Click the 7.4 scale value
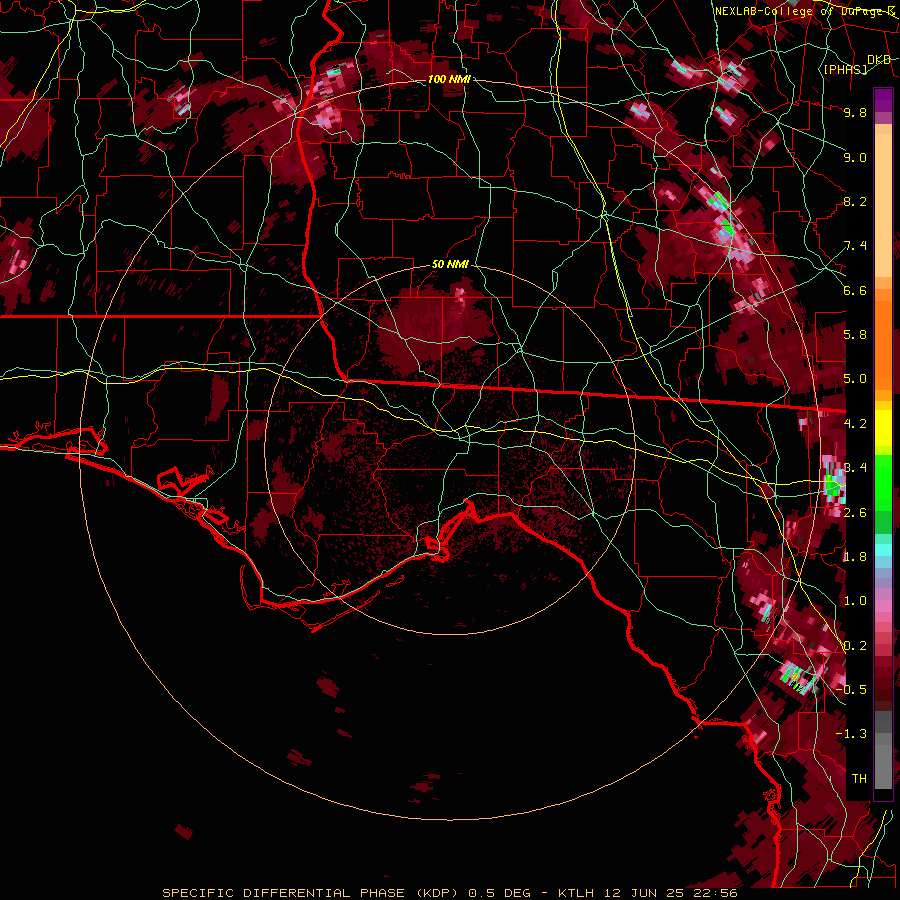The height and width of the screenshot is (900, 900). pos(855,246)
